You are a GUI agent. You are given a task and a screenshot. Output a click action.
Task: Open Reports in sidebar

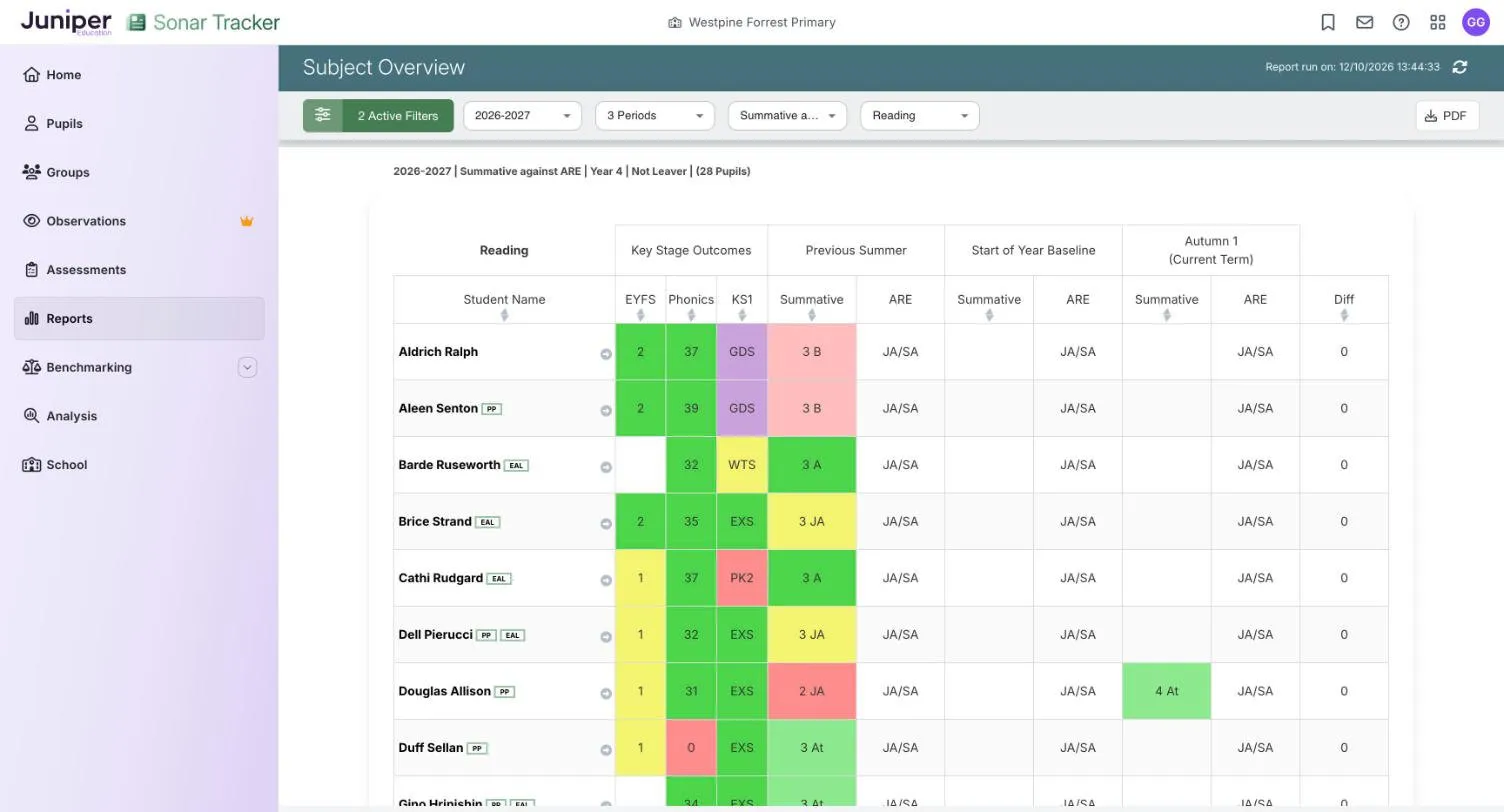click(139, 319)
